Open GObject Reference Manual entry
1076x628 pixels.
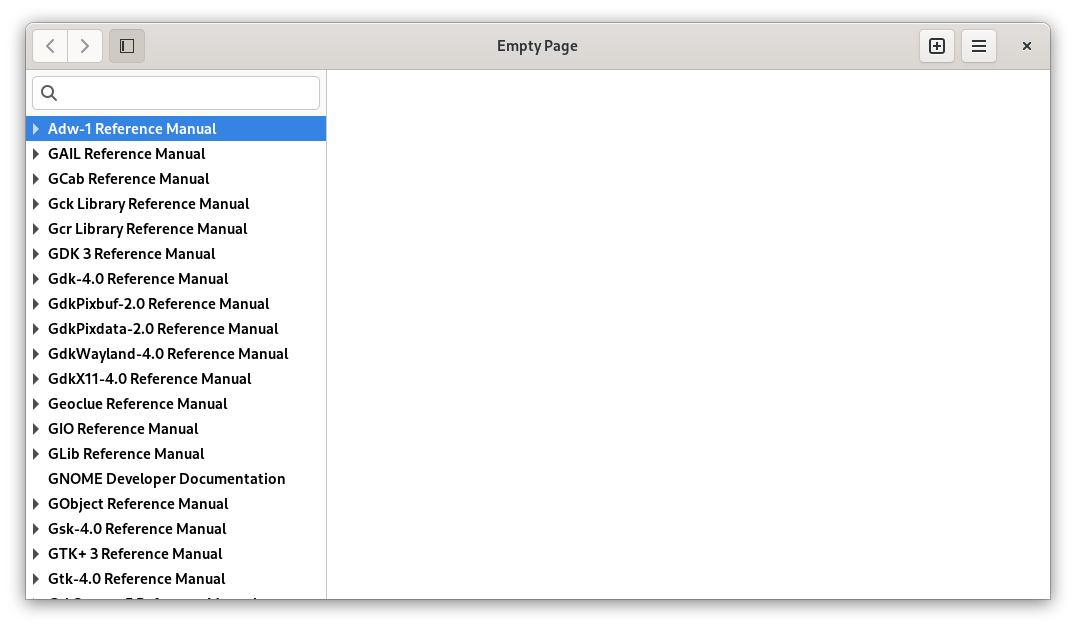pyautogui.click(x=138, y=504)
